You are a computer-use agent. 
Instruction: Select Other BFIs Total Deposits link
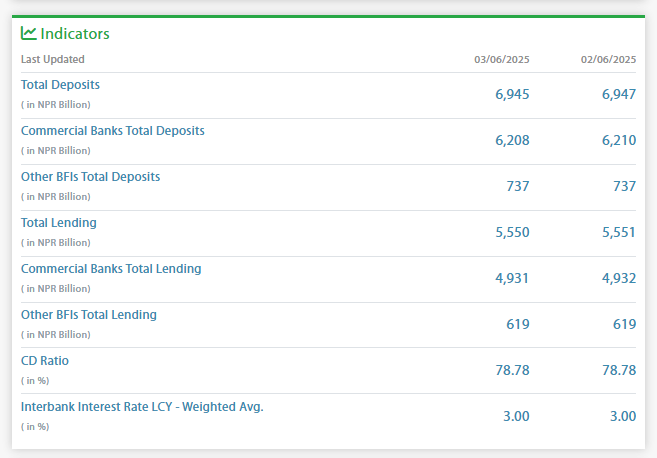click(x=90, y=177)
